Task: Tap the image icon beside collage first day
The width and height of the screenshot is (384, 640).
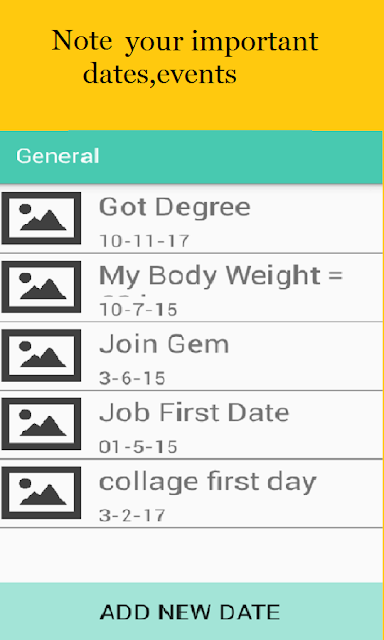Action: tap(41, 493)
